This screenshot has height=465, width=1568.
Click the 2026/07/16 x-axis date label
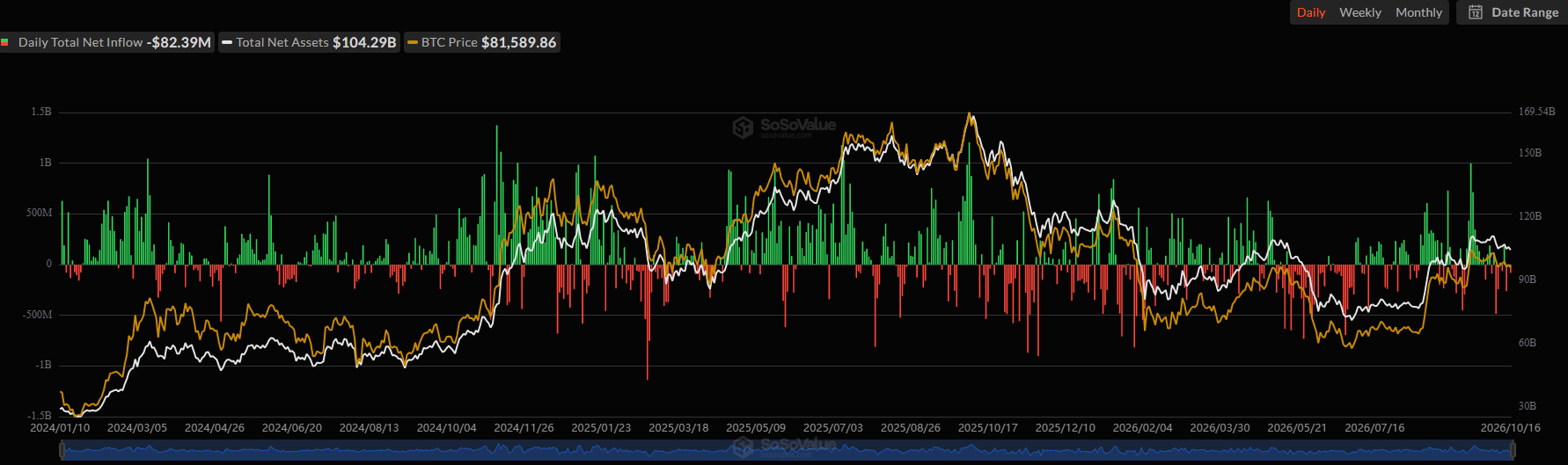click(x=1374, y=428)
